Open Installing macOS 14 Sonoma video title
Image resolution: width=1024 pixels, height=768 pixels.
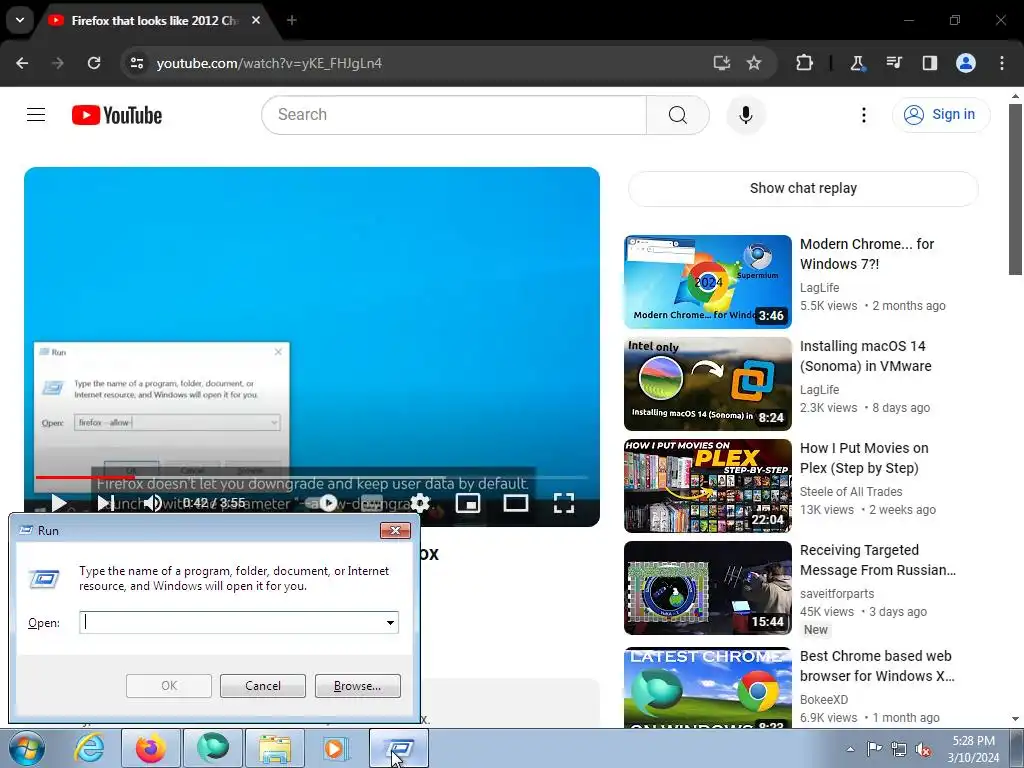coord(865,356)
